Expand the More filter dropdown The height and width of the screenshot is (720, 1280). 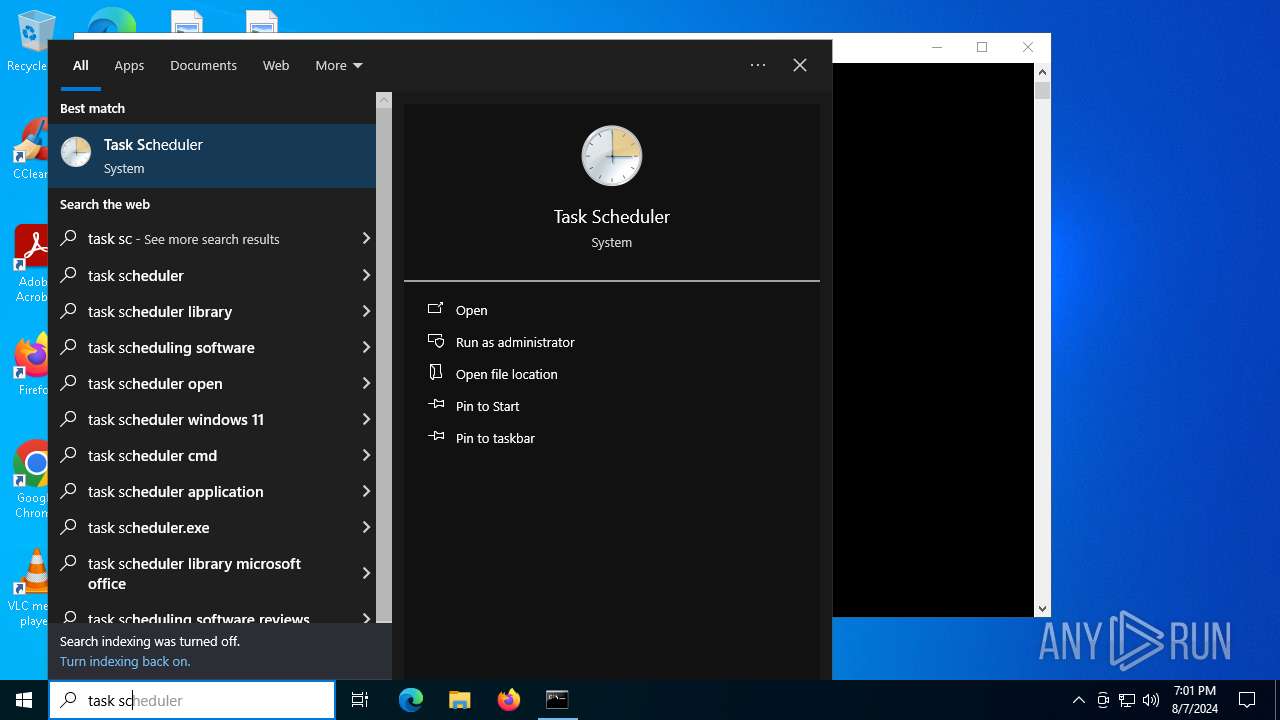tap(339, 65)
